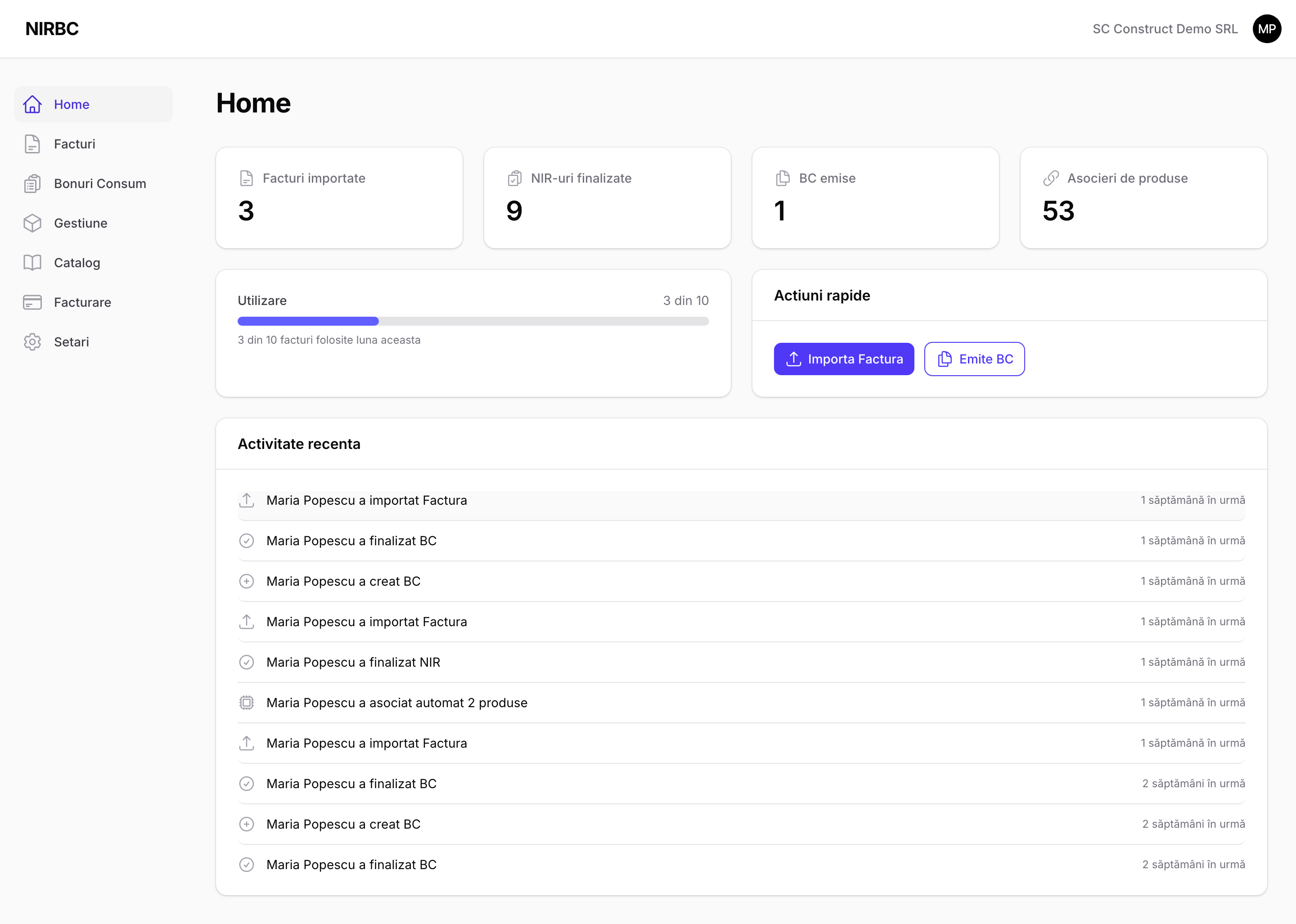Screen dimensions: 1296x924
Task: Click the Activitate recenta heading
Action: [x=299, y=444]
